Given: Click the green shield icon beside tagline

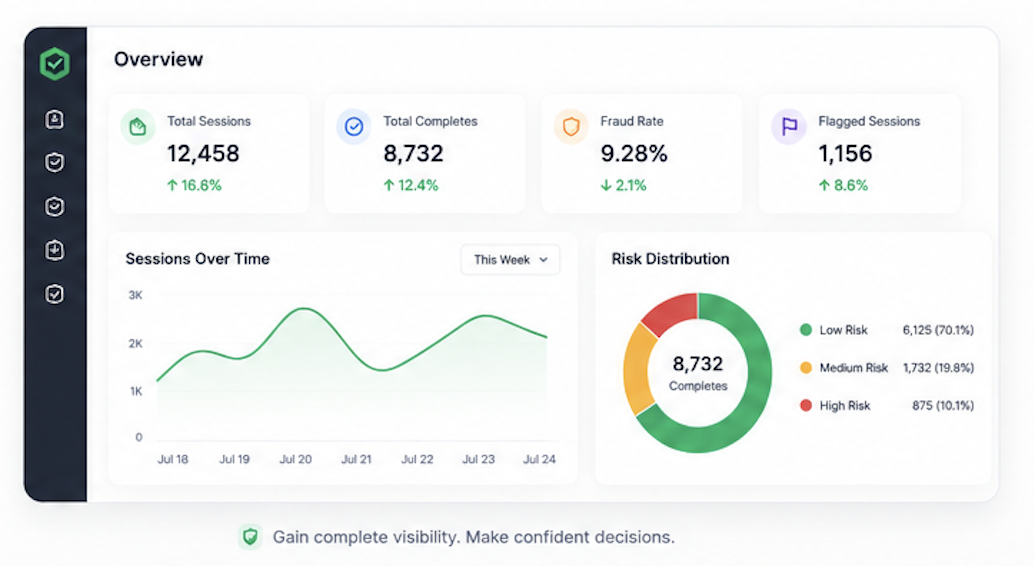Looking at the screenshot, I should [250, 537].
